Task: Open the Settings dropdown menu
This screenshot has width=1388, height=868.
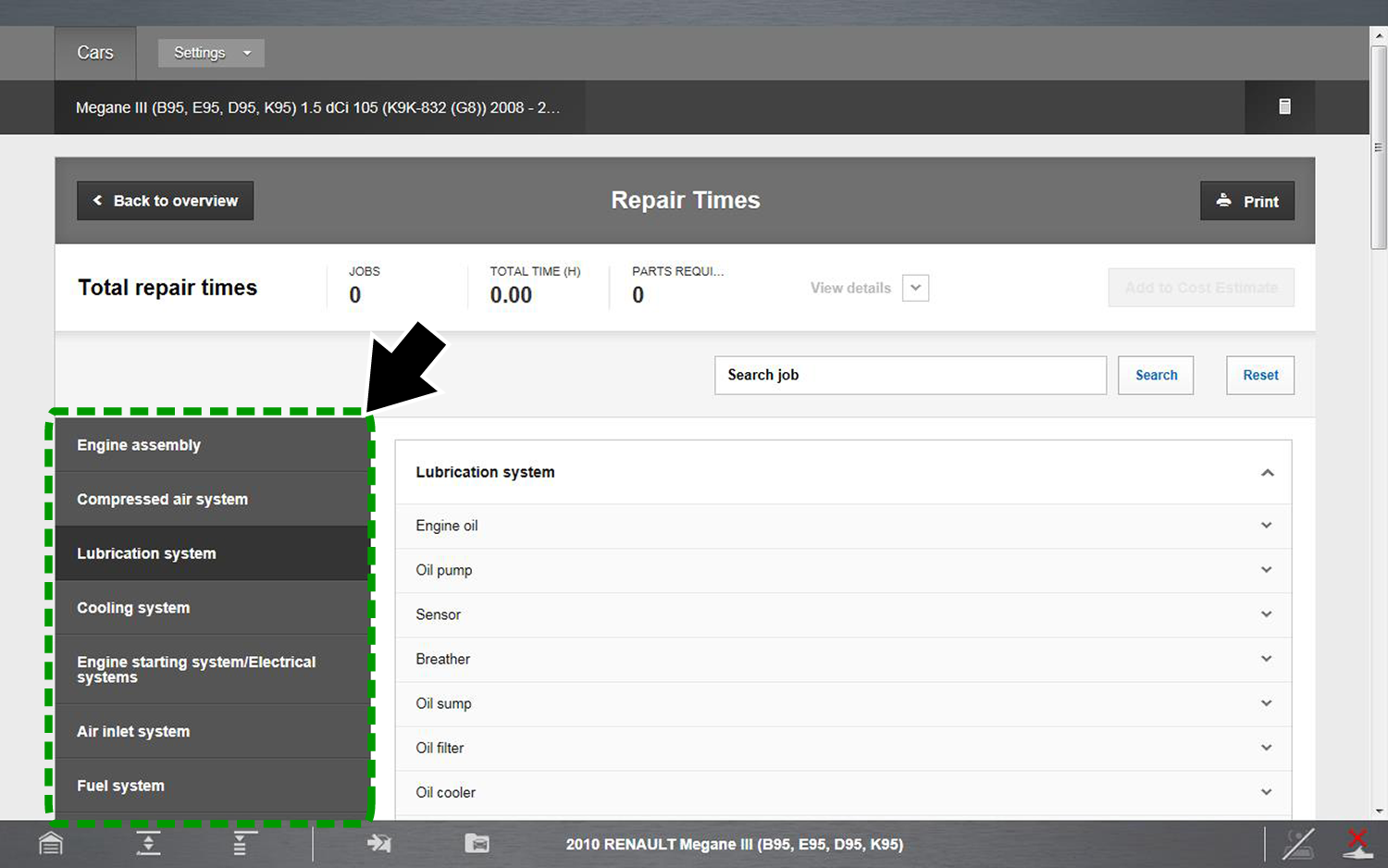Action: (x=211, y=53)
